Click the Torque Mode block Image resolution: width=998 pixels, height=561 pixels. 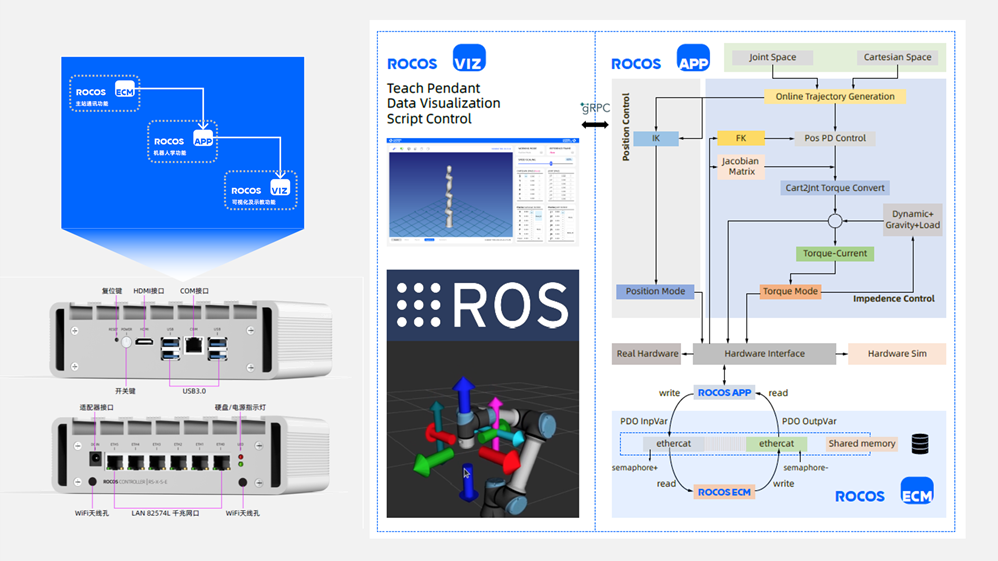click(790, 292)
